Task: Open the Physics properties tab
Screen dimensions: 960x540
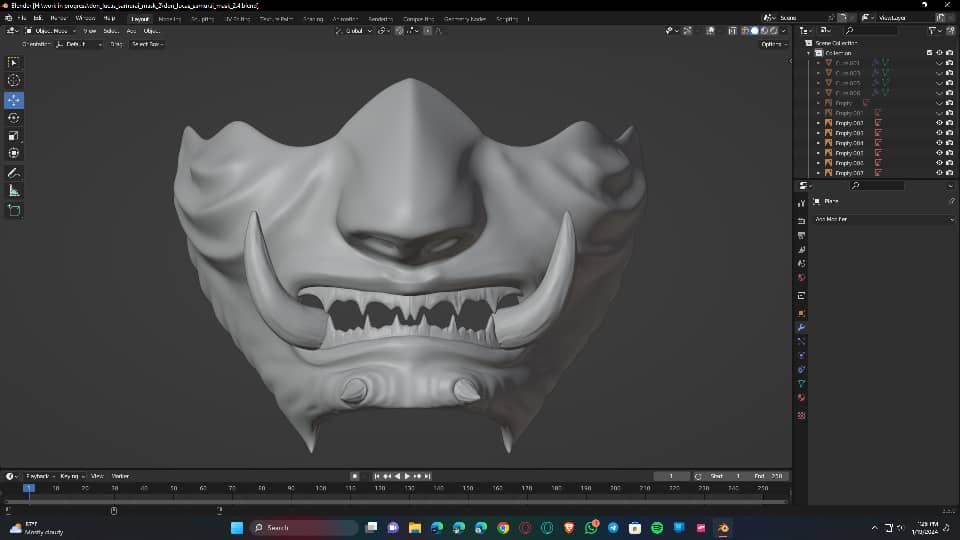Action: [801, 356]
